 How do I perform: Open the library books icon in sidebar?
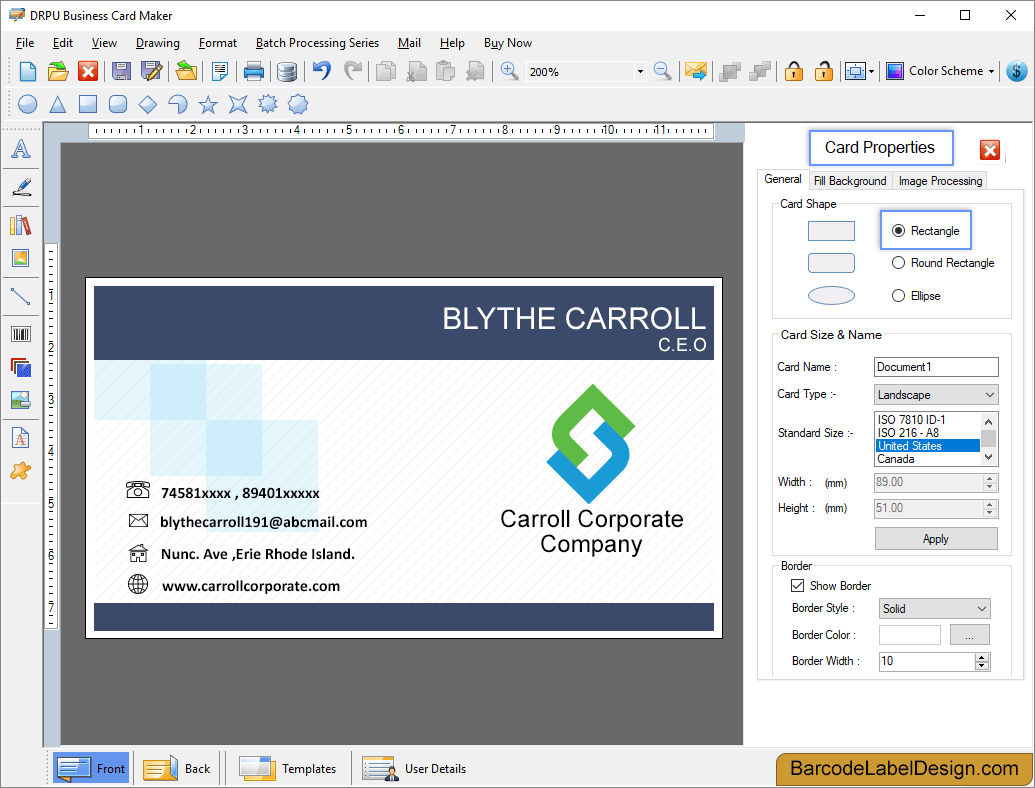21,225
